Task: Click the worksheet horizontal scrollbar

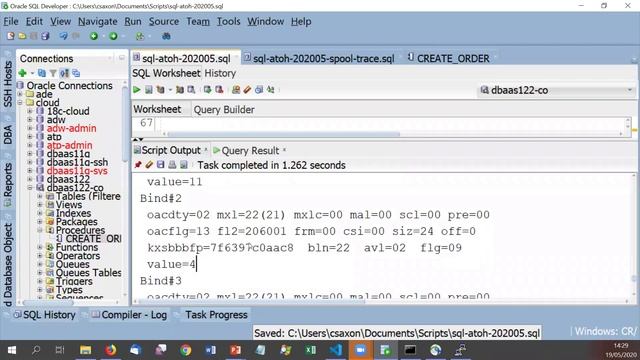Action: click(x=284, y=134)
